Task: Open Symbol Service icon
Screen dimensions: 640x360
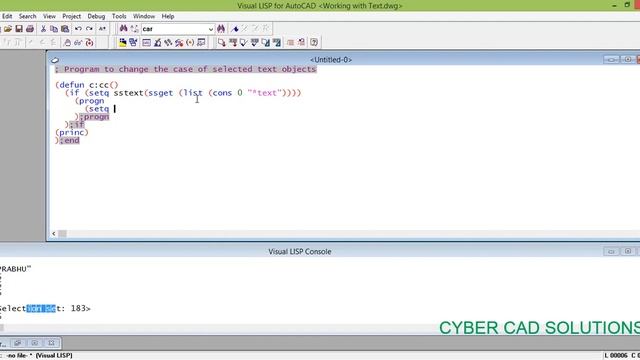Action: point(179,42)
